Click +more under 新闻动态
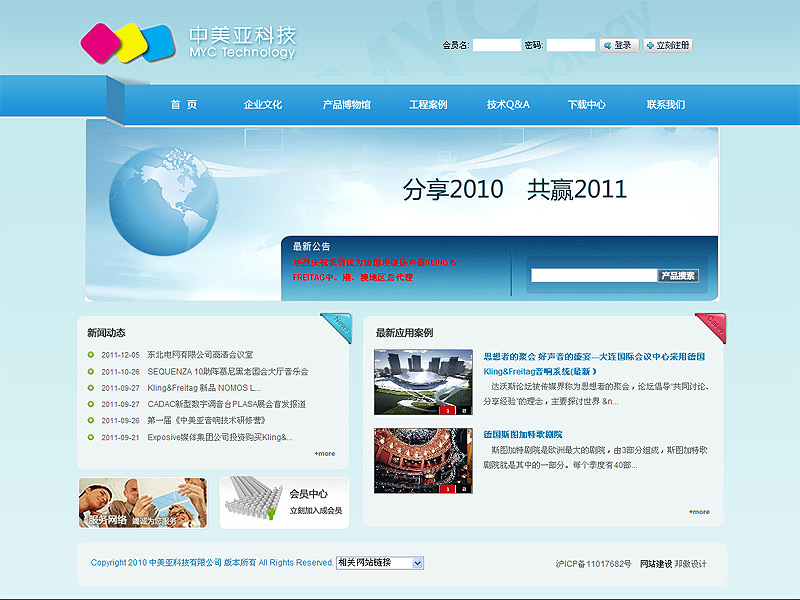The image size is (800, 600). 325,453
